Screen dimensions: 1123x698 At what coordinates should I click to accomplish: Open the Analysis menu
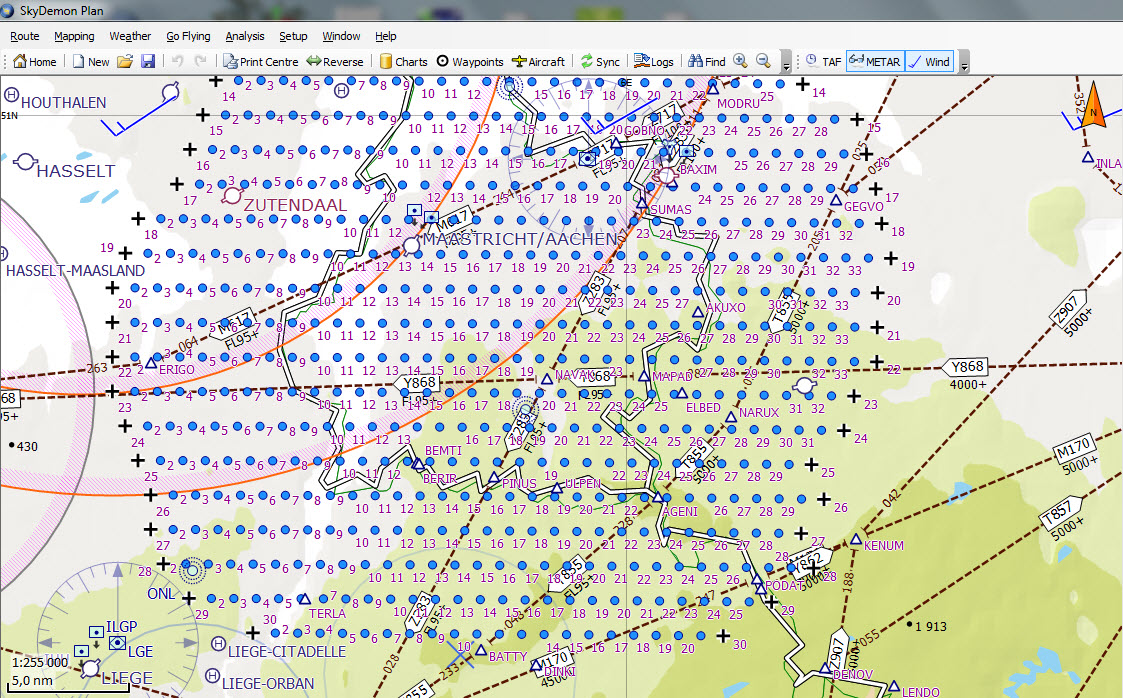pyautogui.click(x=245, y=36)
